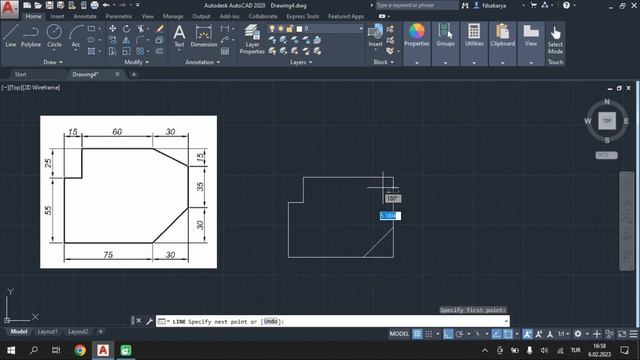Image resolution: width=640 pixels, height=360 pixels.
Task: Open the Properties panel with color wheel
Action: (417, 35)
